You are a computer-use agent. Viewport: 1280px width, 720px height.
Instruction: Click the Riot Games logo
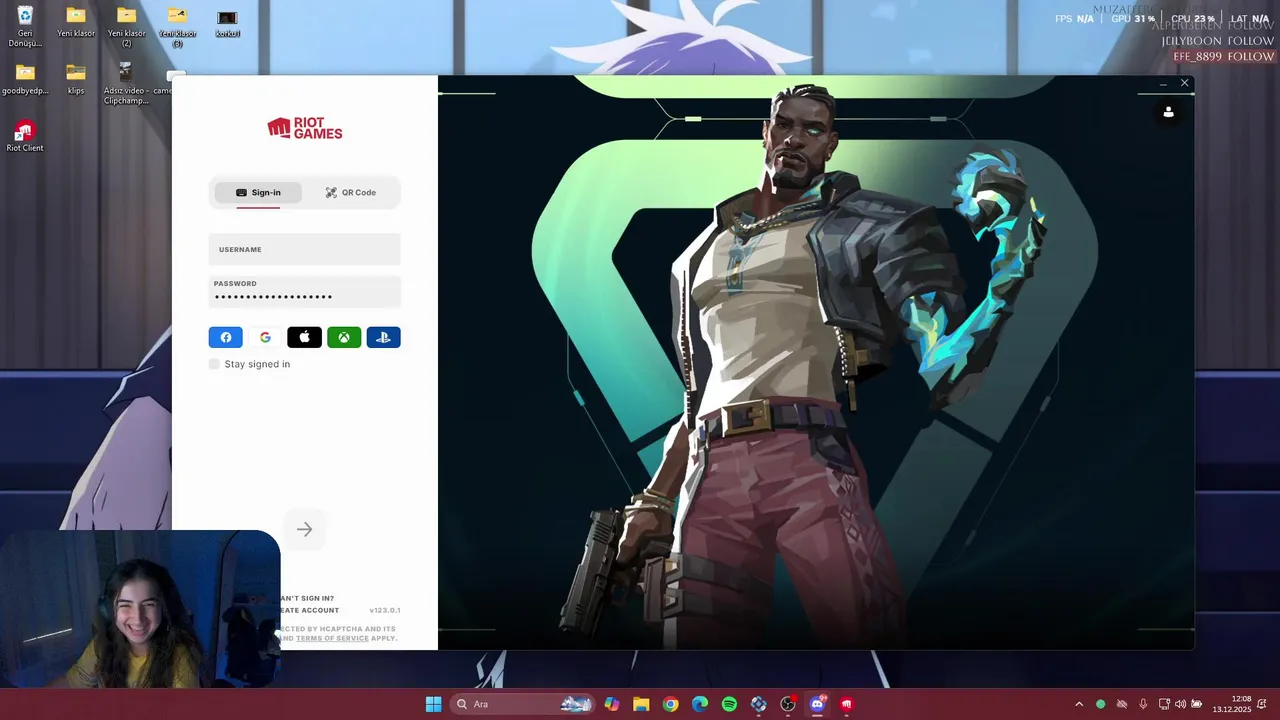pos(304,128)
